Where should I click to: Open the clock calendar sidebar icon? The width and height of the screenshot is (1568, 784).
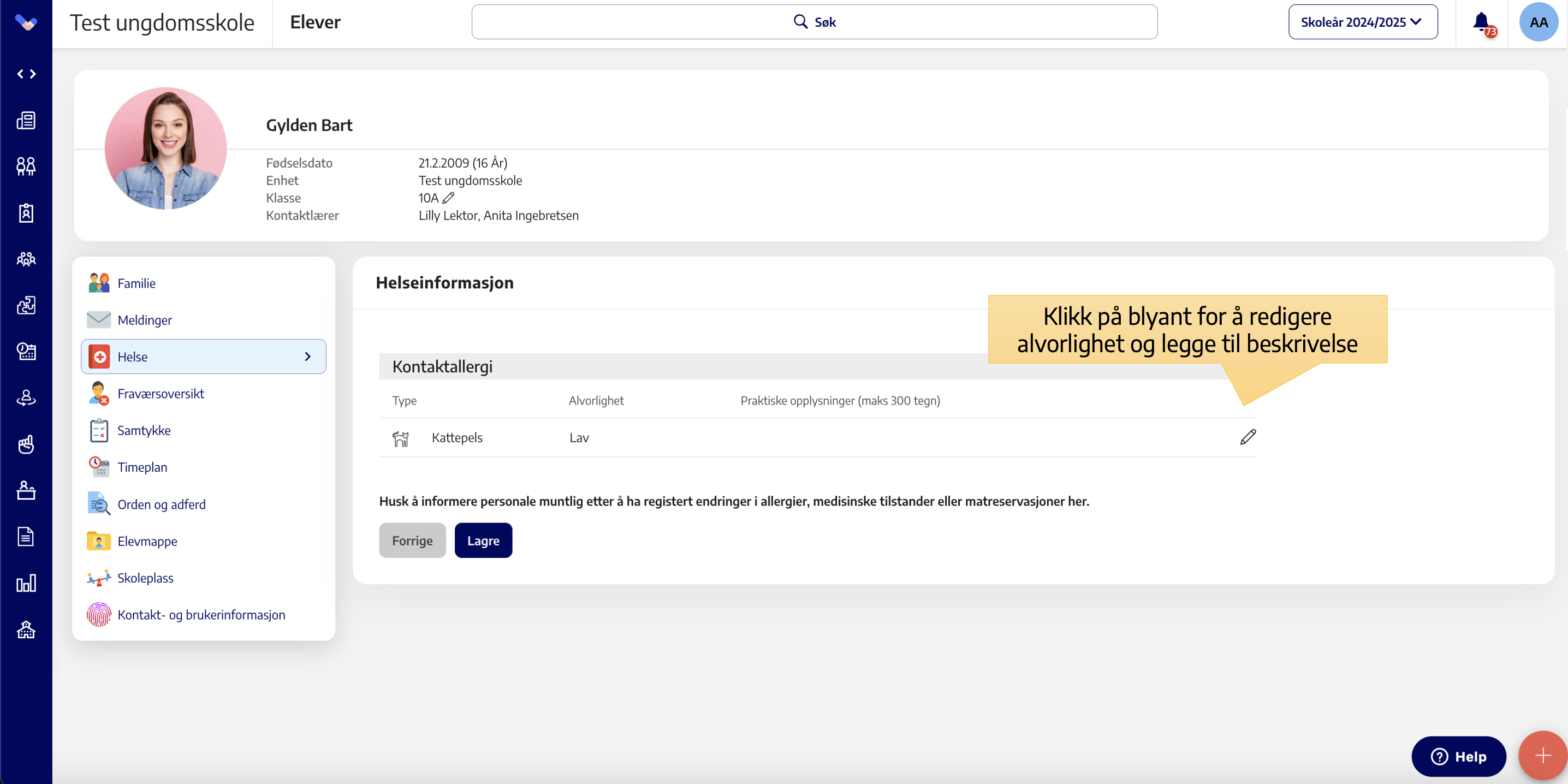(26, 352)
